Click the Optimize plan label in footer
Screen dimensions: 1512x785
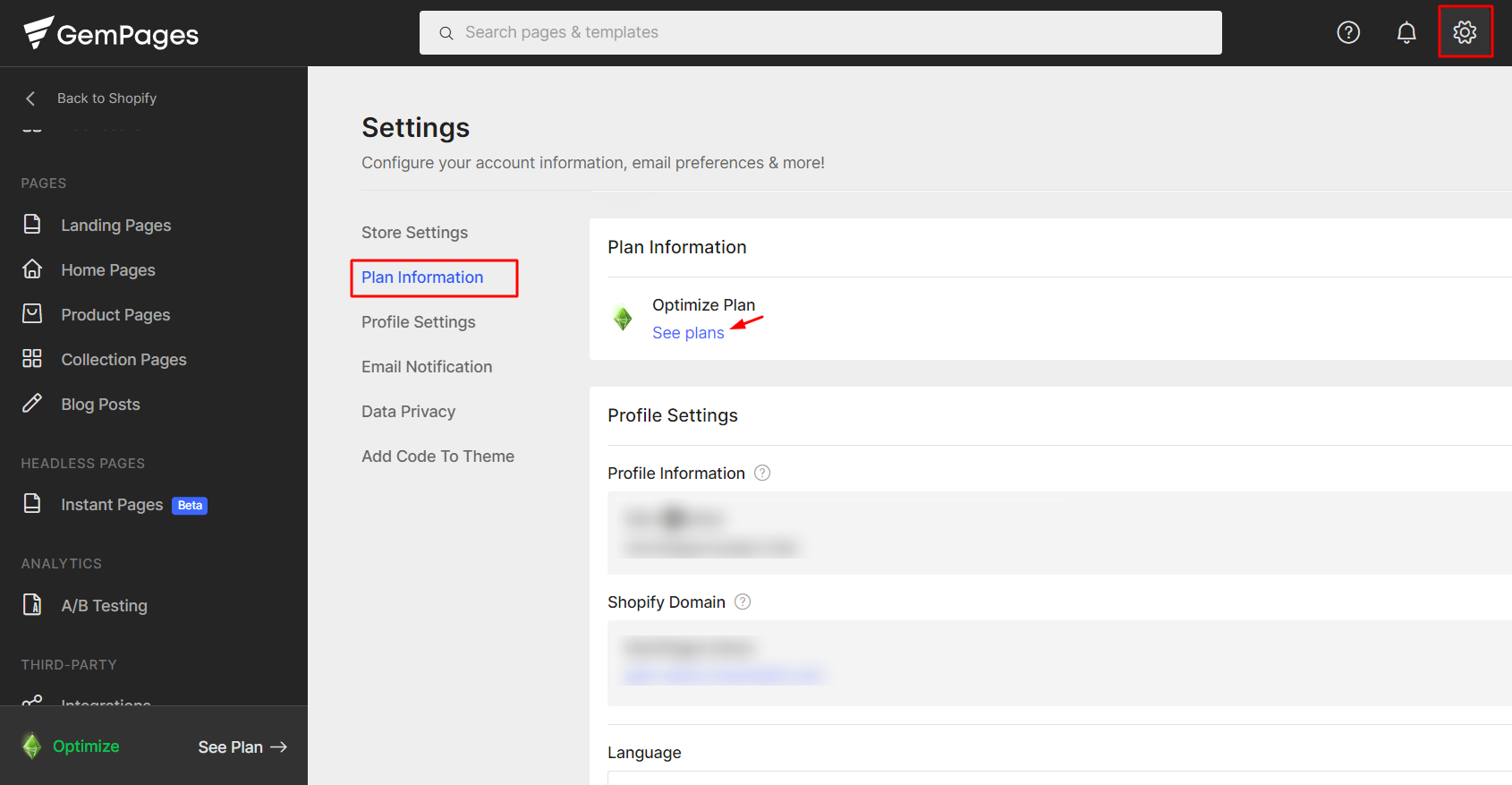pos(86,747)
